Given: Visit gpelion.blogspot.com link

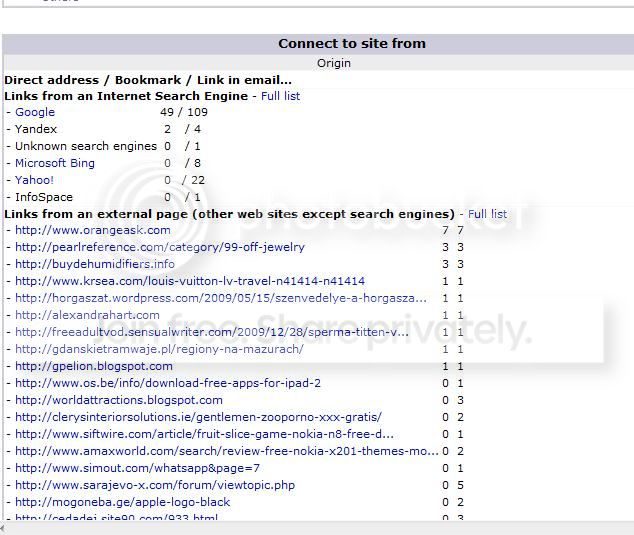Looking at the screenshot, I should 93,366.
